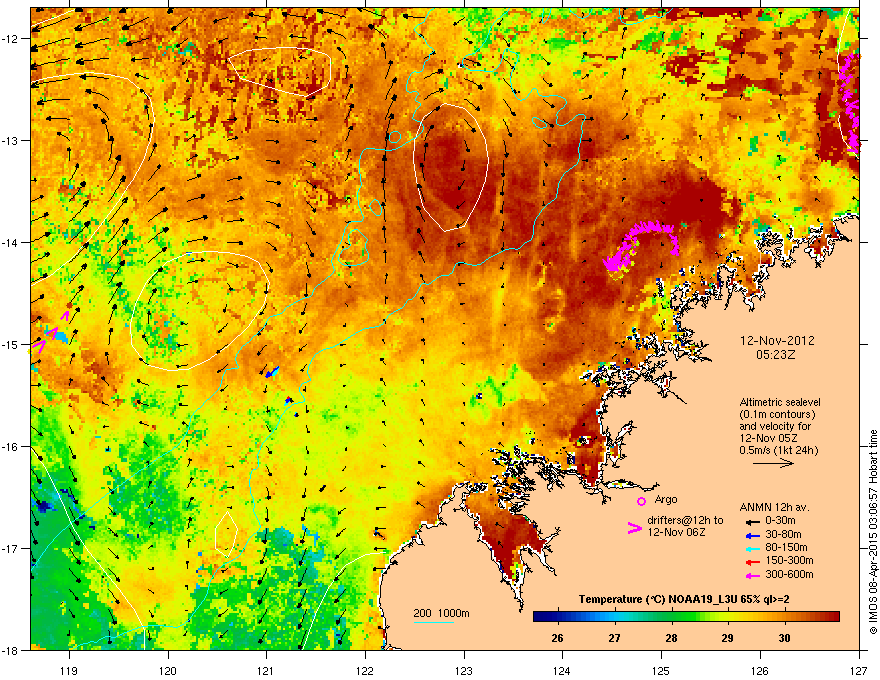The image size is (880, 680).
Task: Click the magenta drifters chevron legend symbol
Action: pyautogui.click(x=634, y=528)
